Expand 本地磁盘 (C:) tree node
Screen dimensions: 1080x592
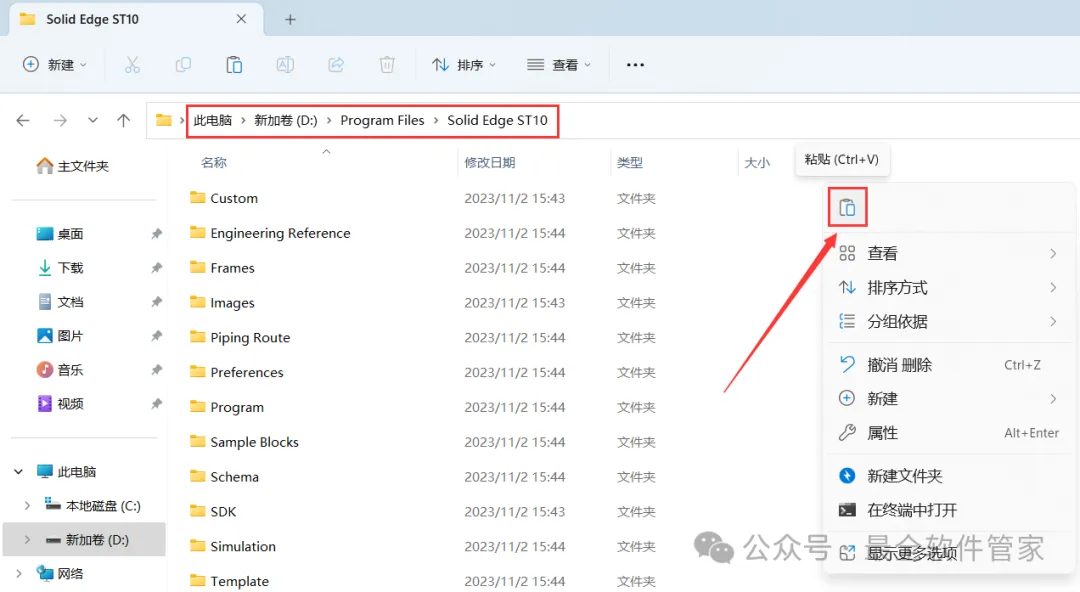point(28,506)
